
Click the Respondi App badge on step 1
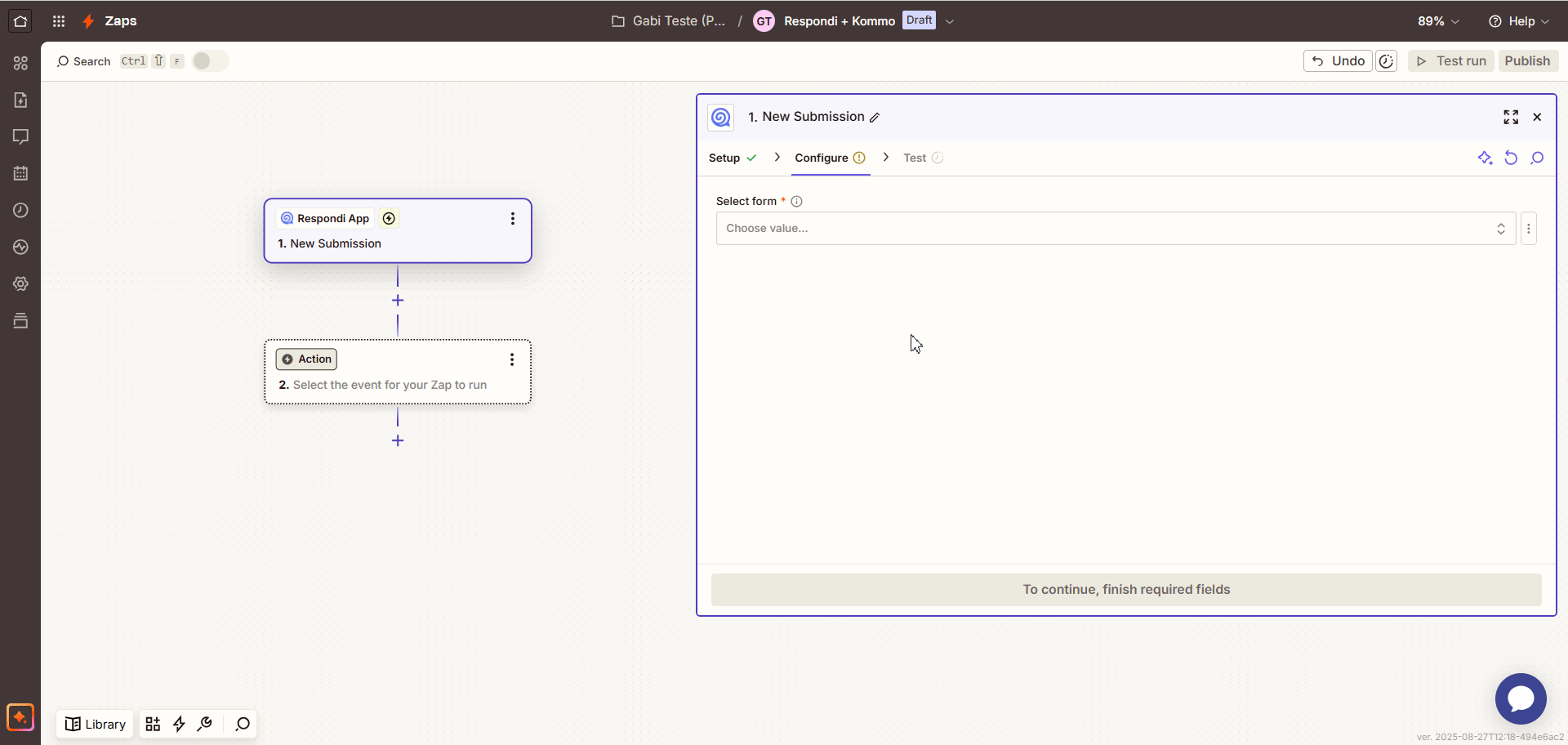[325, 219]
